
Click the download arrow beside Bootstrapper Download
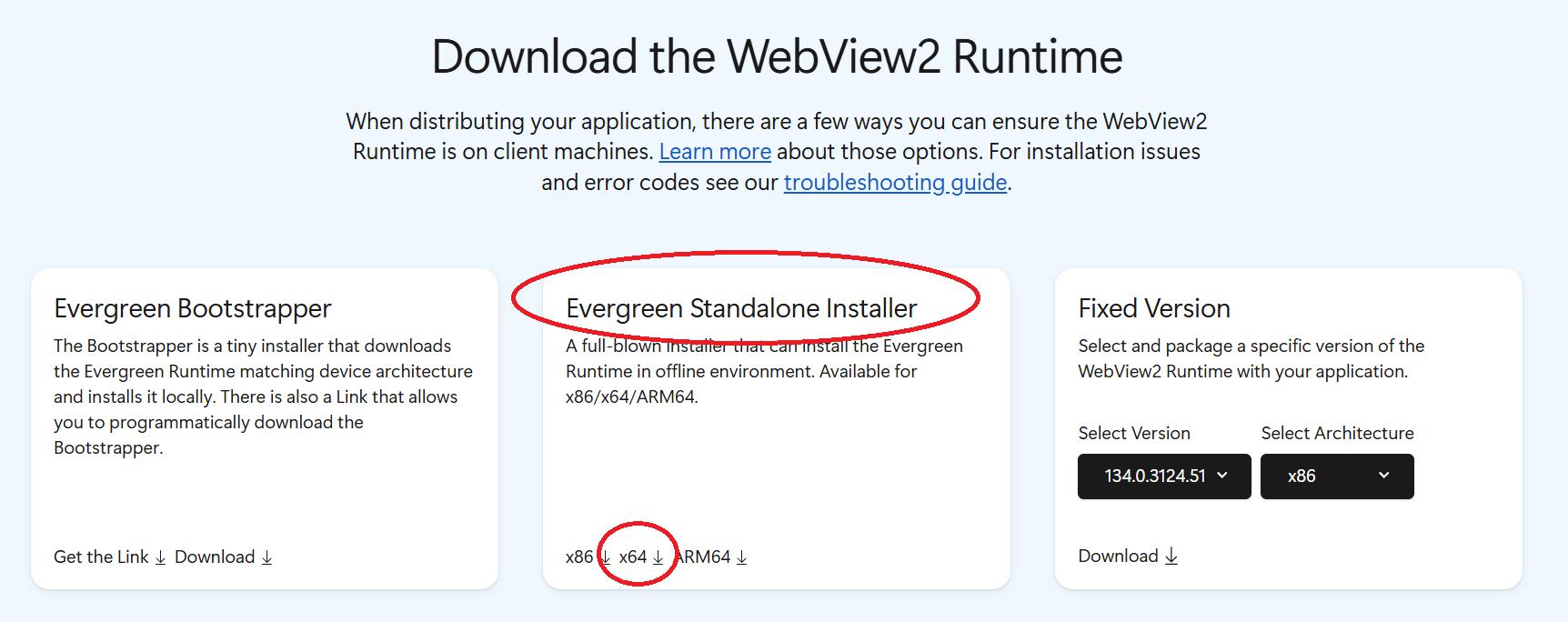(266, 557)
